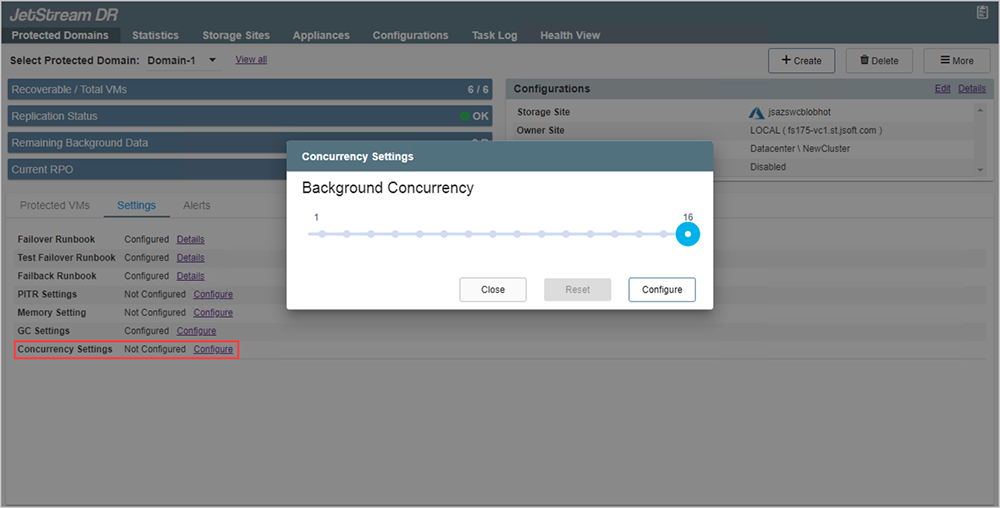
Task: Open the More actions menu
Action: click(x=956, y=60)
